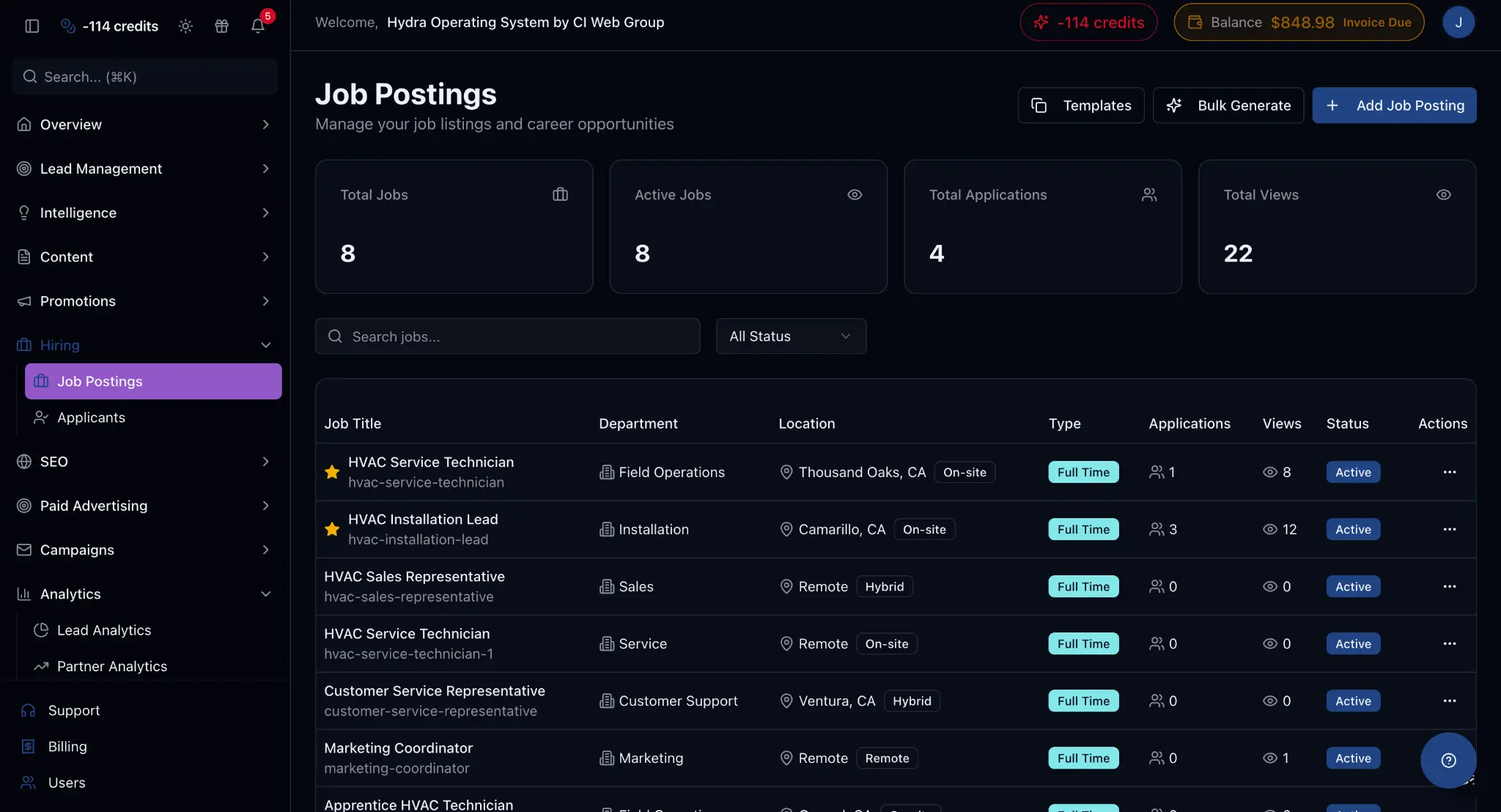The width and height of the screenshot is (1501, 812).
Task: Open the gift rewards icon
Action: [x=221, y=26]
